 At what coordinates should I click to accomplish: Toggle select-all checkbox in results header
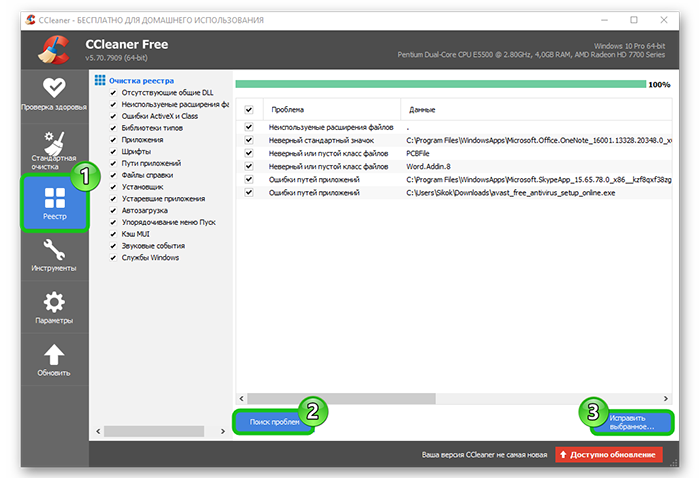coord(249,110)
